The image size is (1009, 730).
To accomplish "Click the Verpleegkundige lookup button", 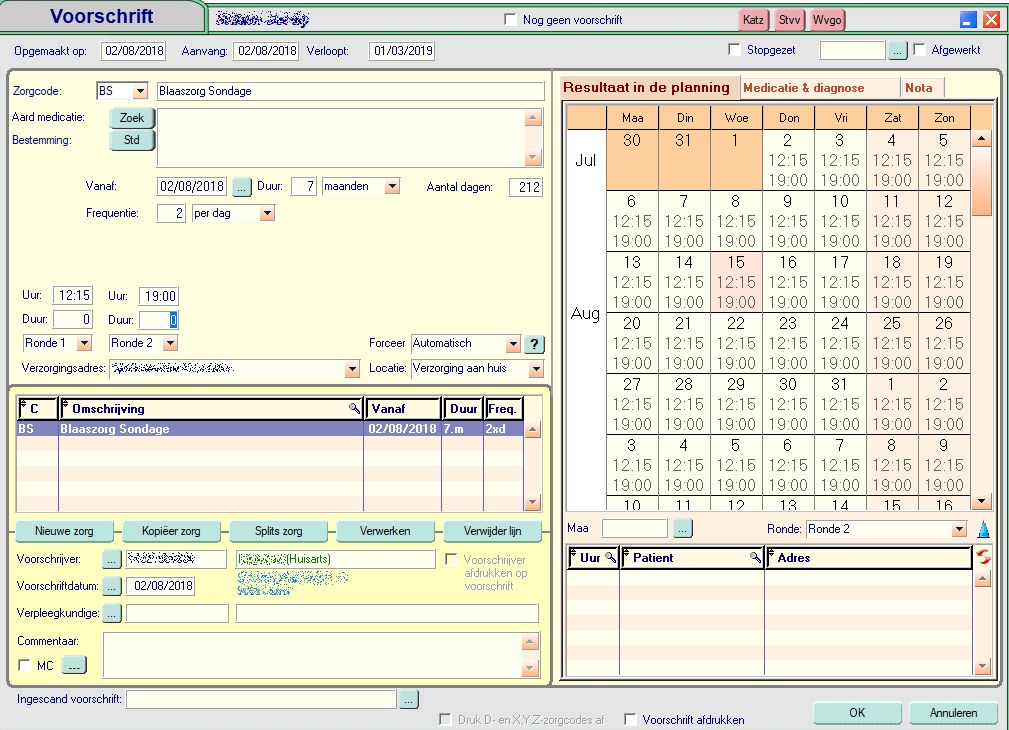I will click(111, 613).
